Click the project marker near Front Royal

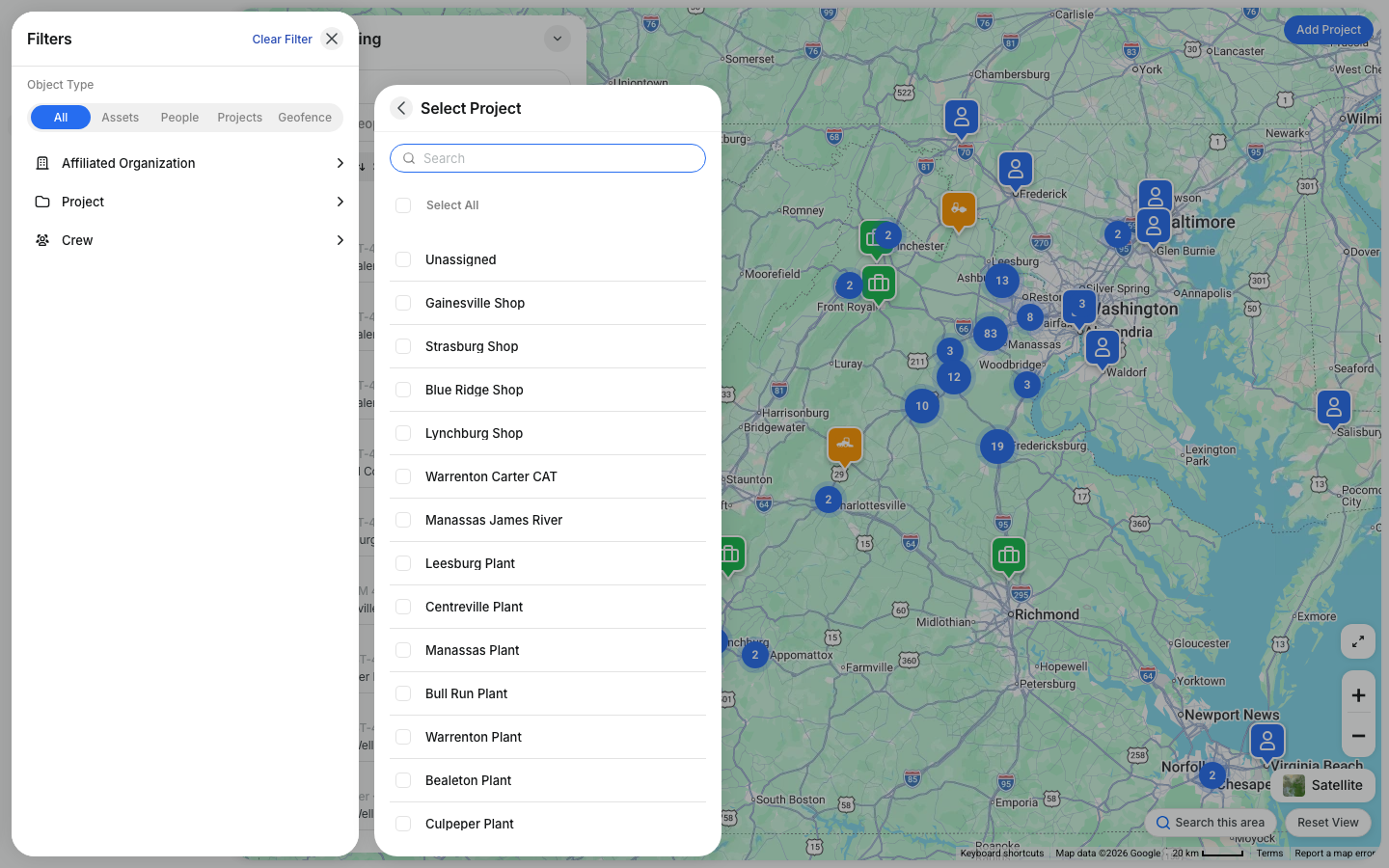pos(879,285)
